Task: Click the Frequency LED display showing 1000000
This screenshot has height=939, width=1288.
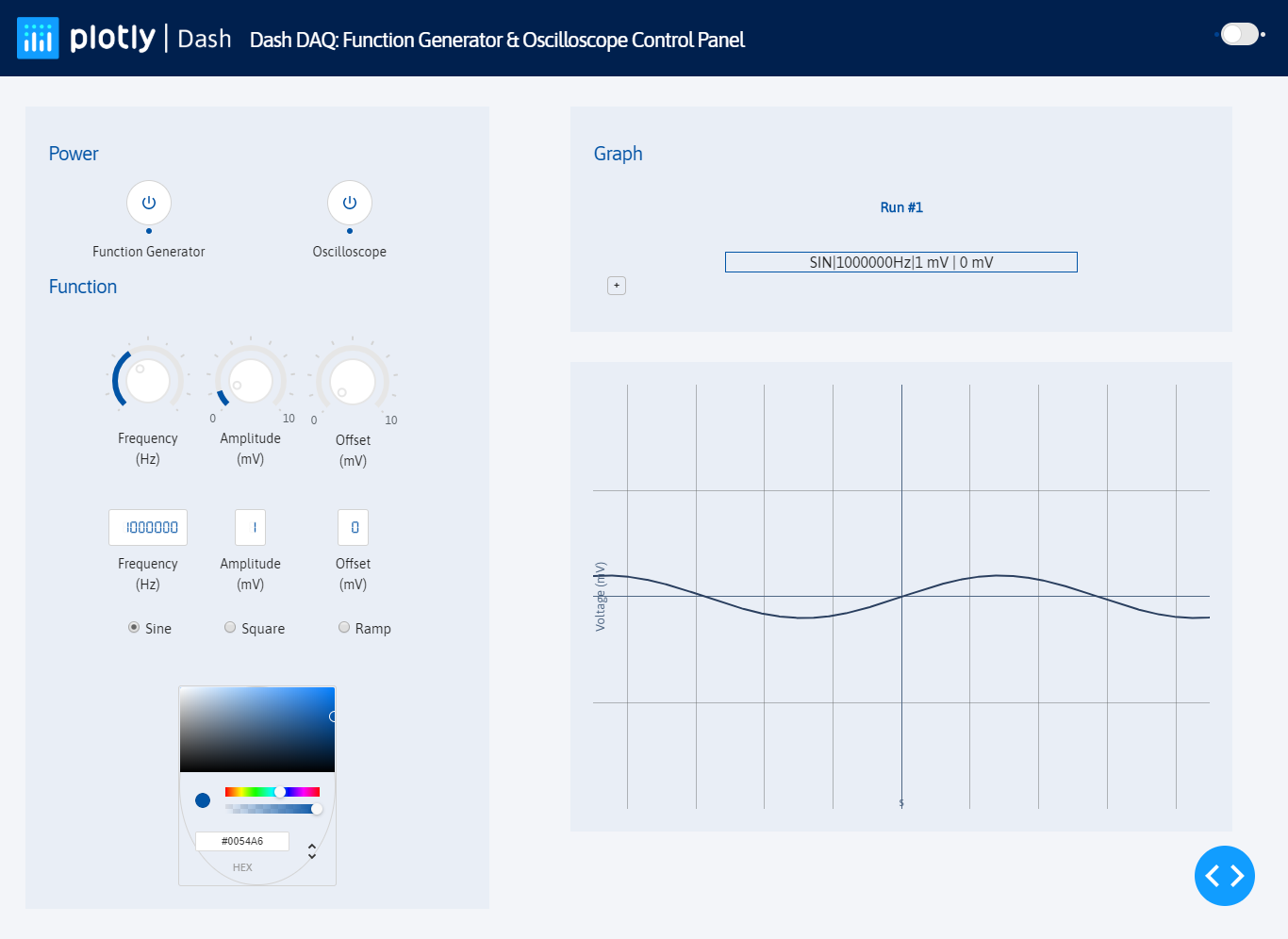Action: click(148, 528)
